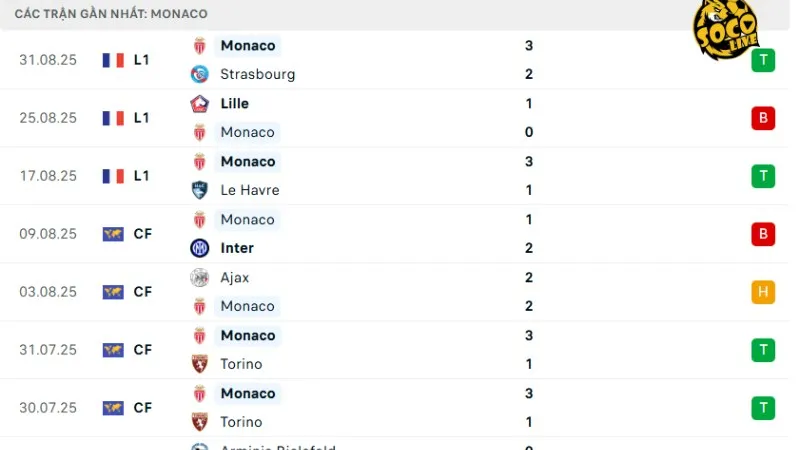Click L1 league label on 25.08.25 row
This screenshot has width=800, height=450.
tap(142, 118)
